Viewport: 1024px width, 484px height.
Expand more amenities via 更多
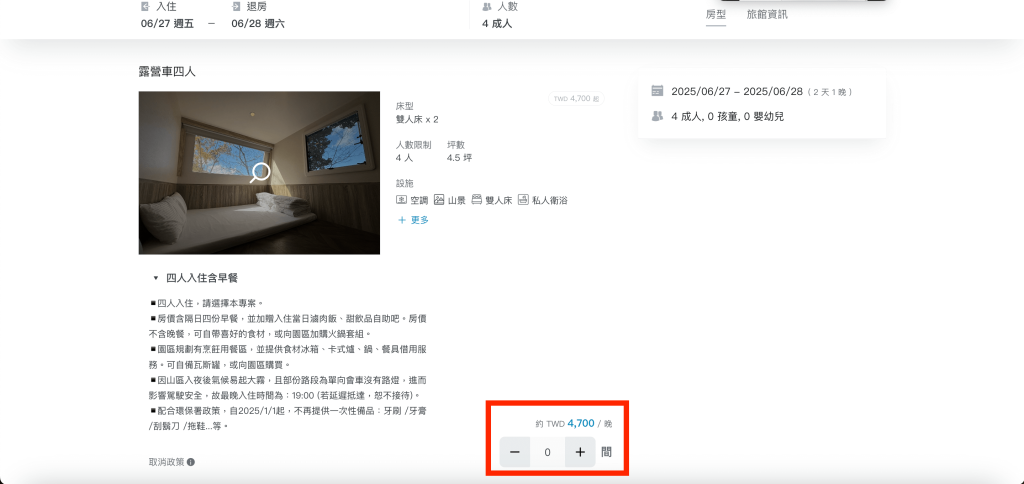pyautogui.click(x=413, y=220)
